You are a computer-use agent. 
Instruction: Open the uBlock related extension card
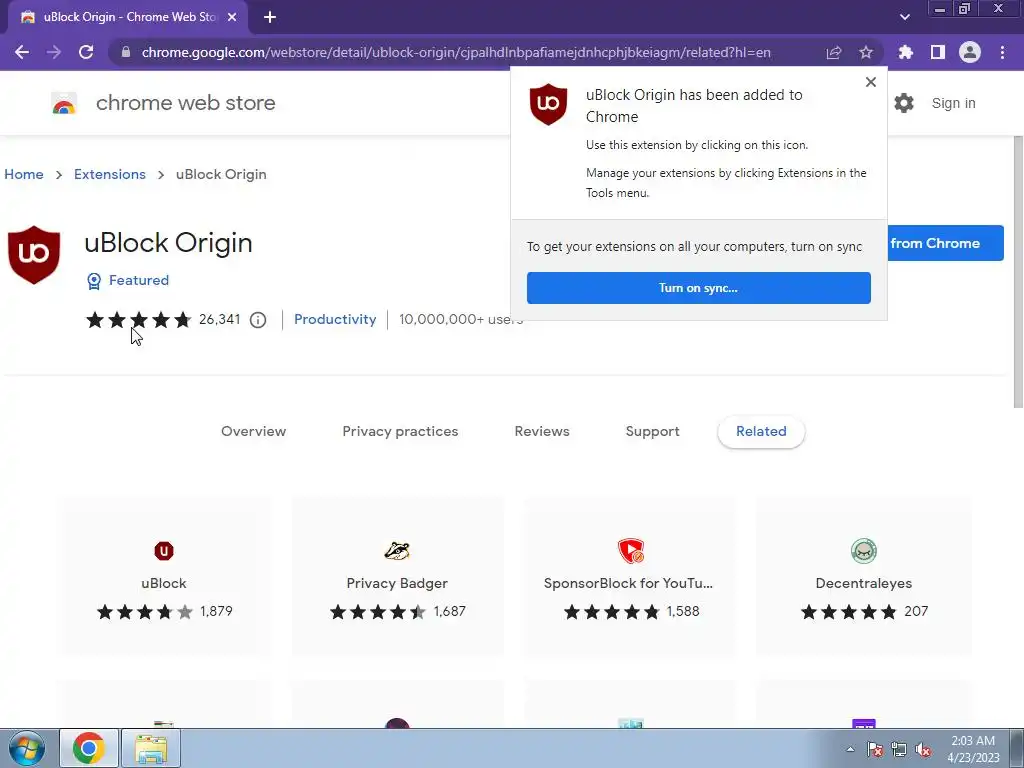pos(164,576)
